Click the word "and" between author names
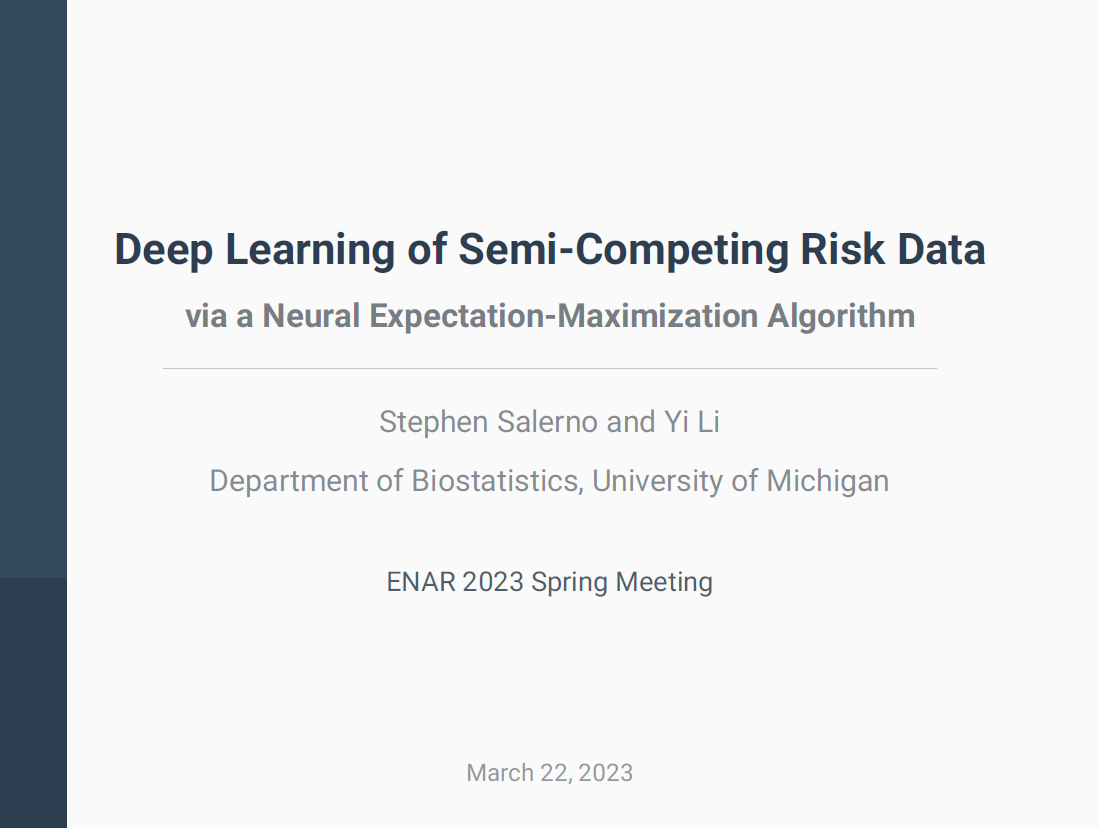This screenshot has width=1099, height=828. point(630,422)
